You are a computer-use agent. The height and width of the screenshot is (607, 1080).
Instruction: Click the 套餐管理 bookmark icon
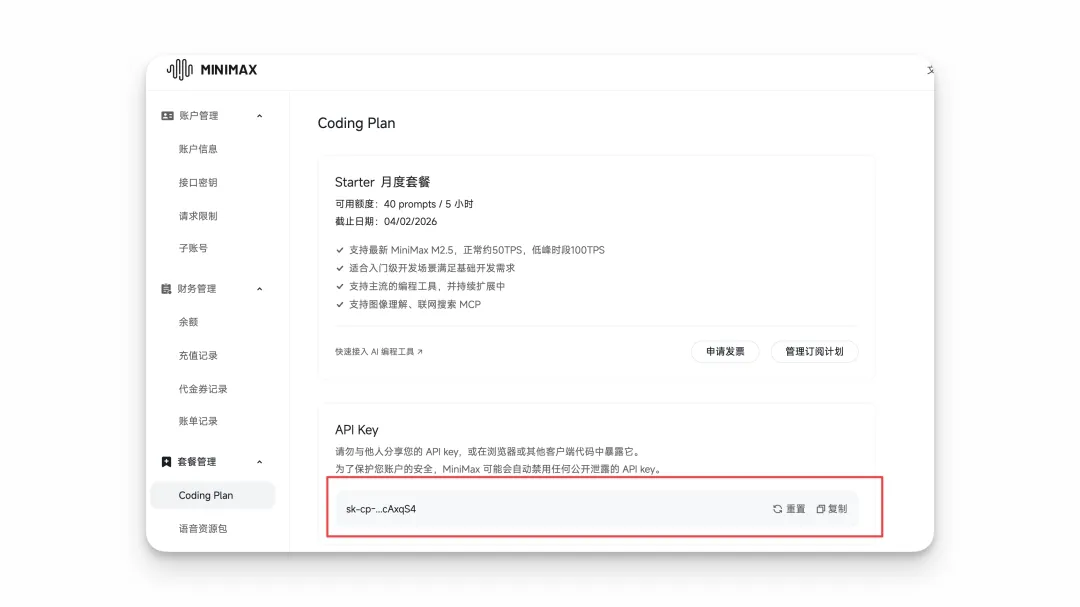point(167,462)
